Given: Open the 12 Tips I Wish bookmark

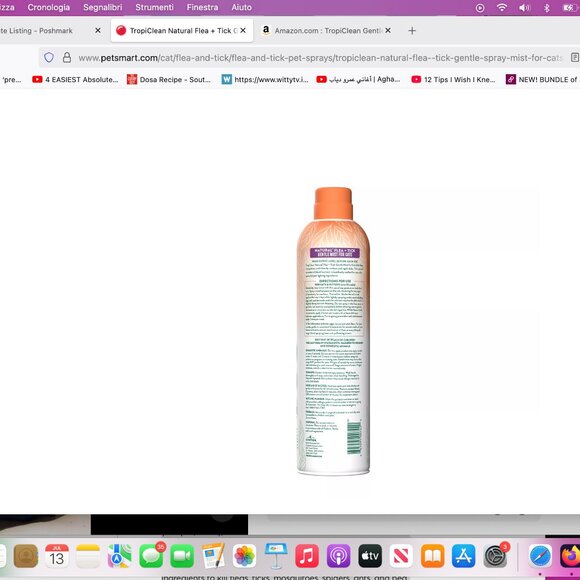Looking at the screenshot, I should coord(453,80).
